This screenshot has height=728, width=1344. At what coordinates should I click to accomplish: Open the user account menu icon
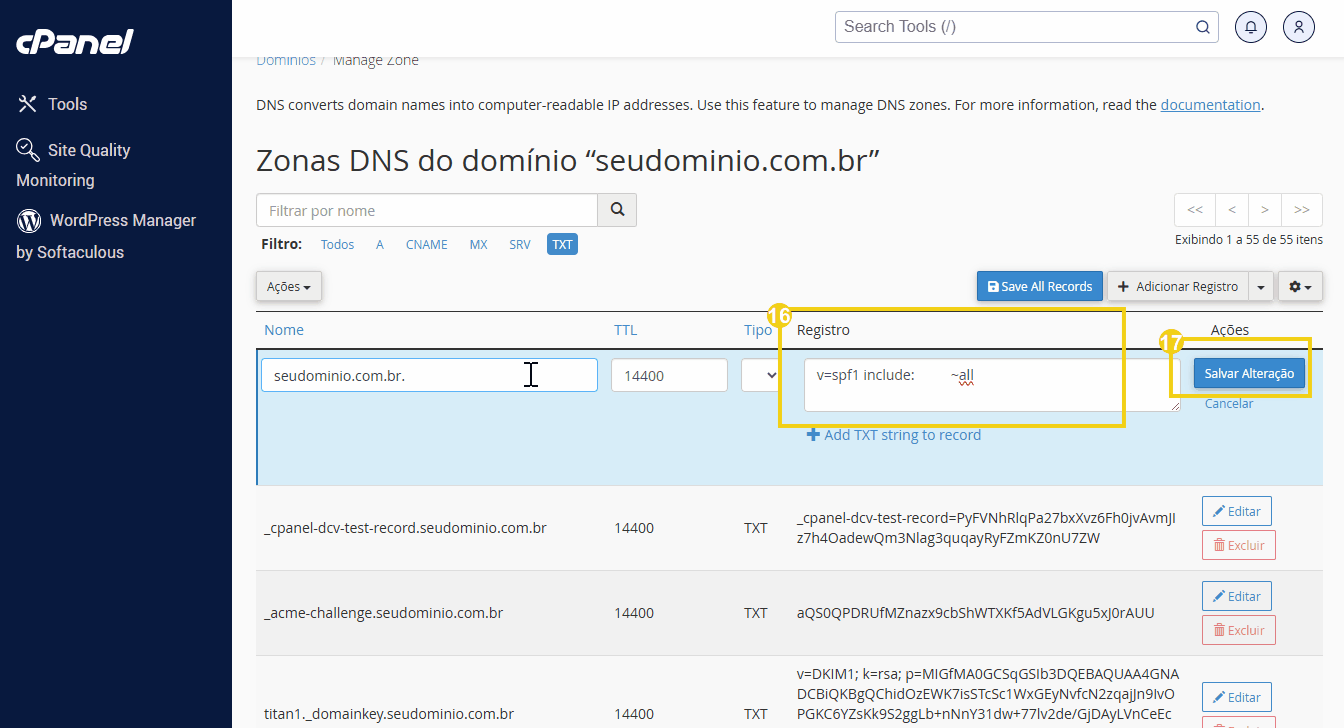pos(1299,27)
